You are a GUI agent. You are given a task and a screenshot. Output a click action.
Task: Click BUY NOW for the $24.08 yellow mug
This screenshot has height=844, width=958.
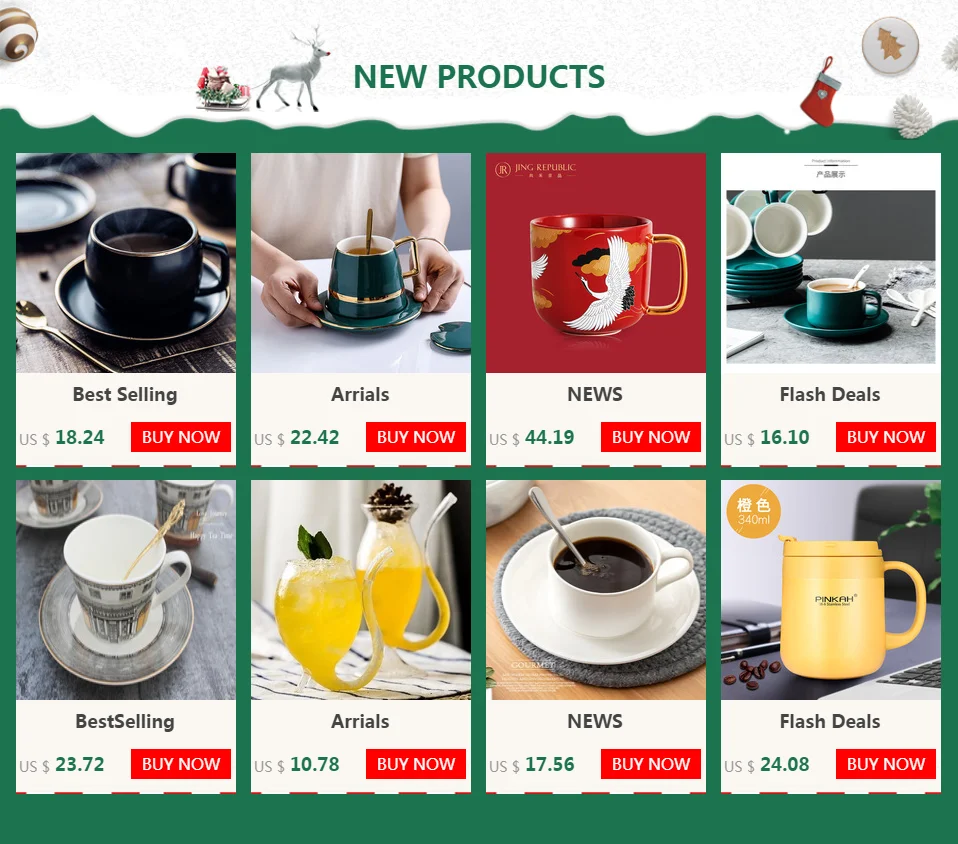coord(886,764)
